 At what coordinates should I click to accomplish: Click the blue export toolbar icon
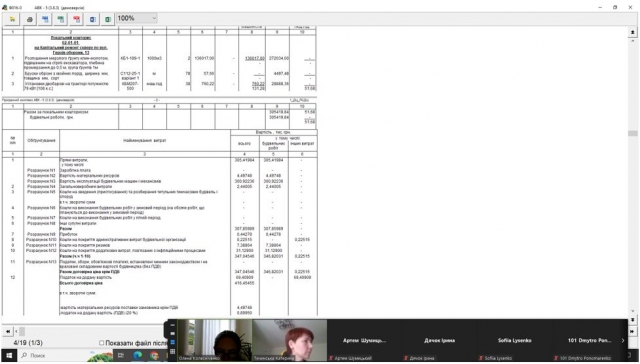coord(45,19)
